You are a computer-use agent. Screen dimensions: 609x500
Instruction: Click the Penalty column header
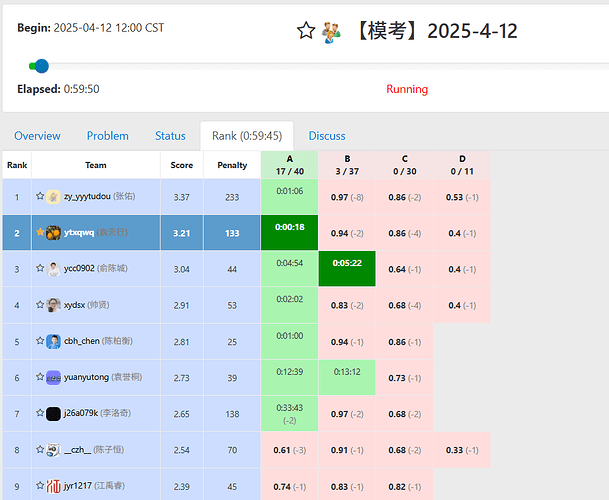232,165
